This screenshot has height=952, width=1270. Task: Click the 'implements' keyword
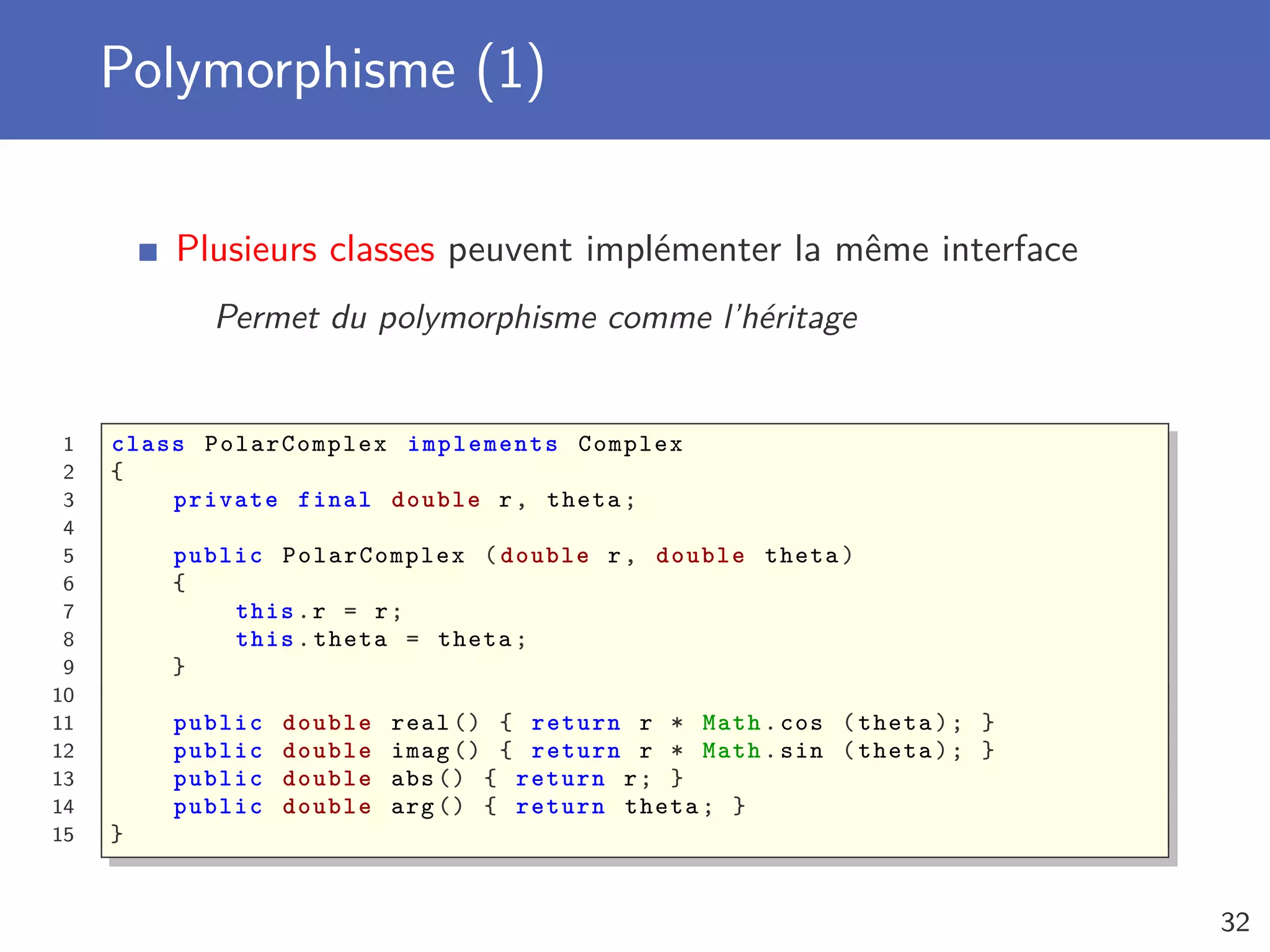tap(482, 444)
